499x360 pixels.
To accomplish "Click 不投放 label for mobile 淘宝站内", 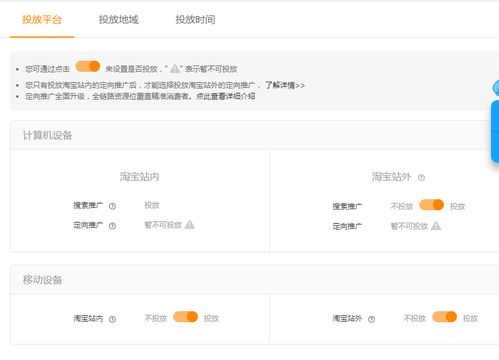I will click(x=156, y=318).
